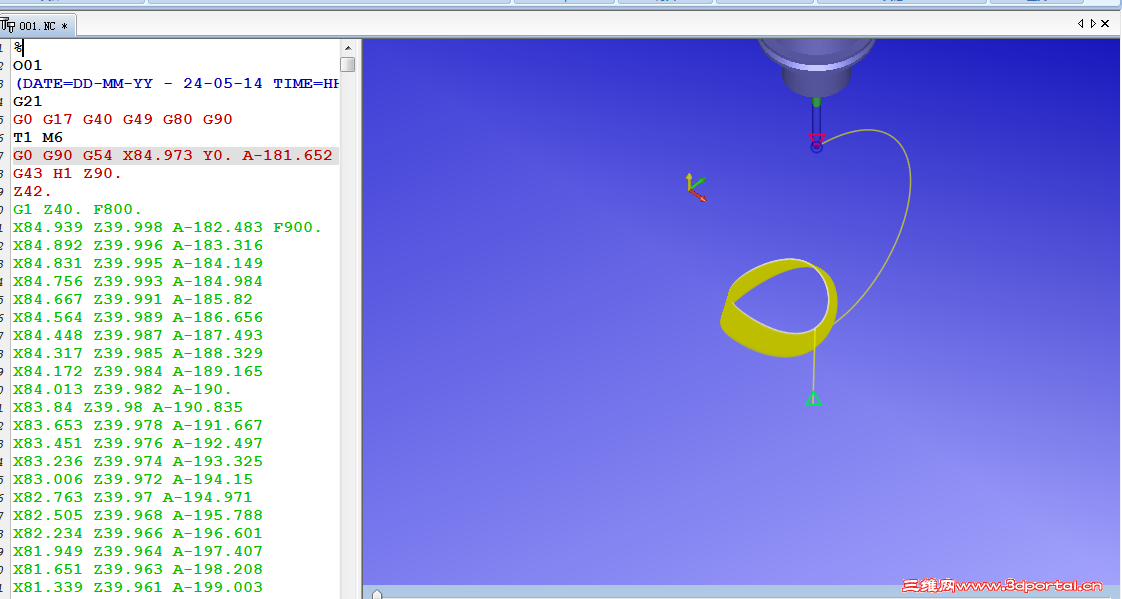Close the O01.NC tab
The image size is (1122, 599).
pyautogui.click(x=1104, y=22)
